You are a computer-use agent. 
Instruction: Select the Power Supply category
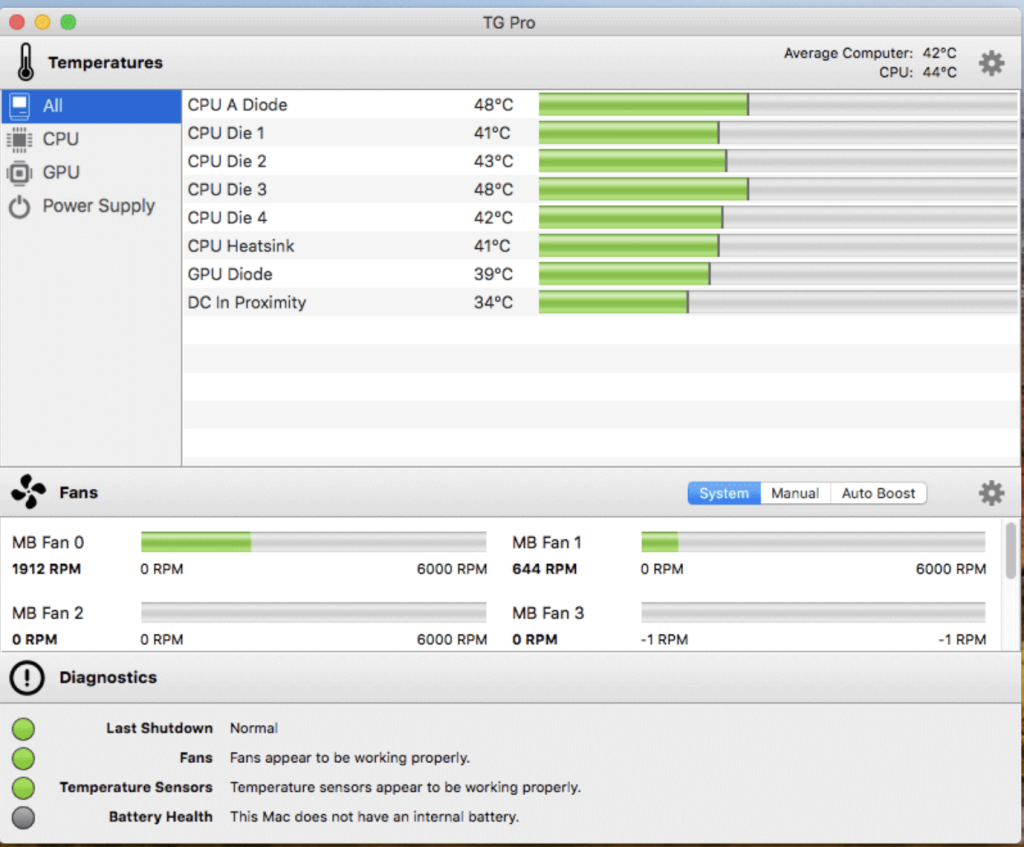pos(91,206)
